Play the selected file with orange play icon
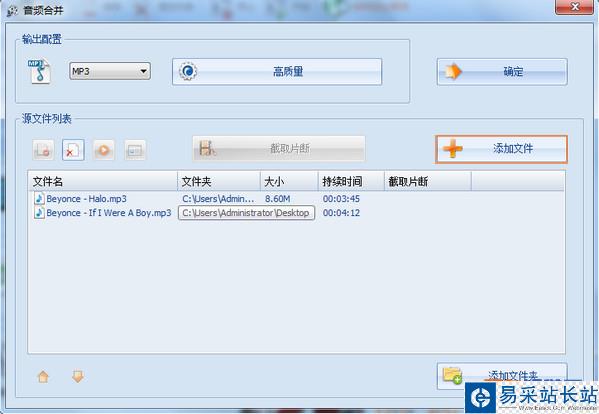 pos(104,150)
